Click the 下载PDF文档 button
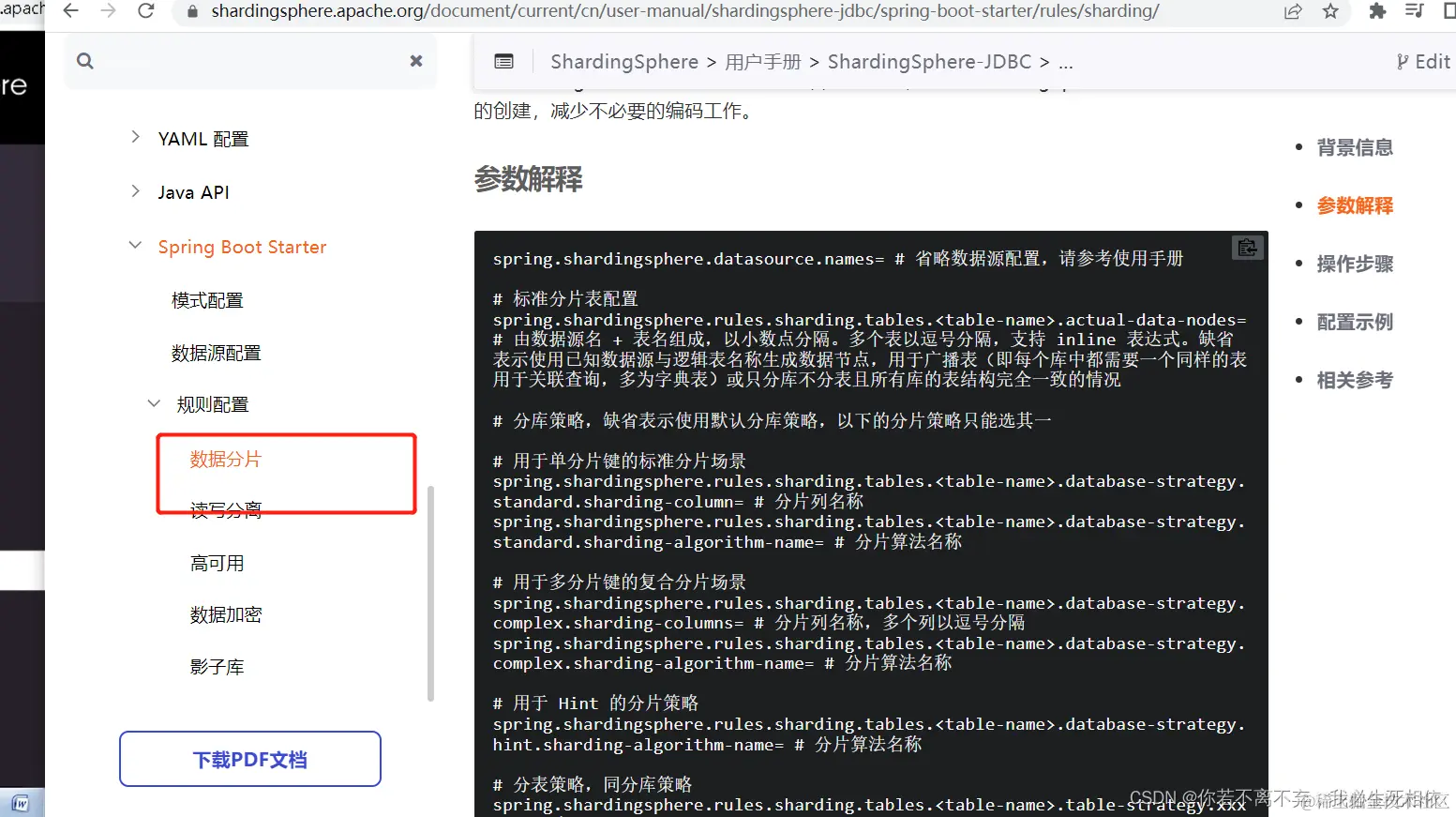The width and height of the screenshot is (1456, 817). [249, 758]
